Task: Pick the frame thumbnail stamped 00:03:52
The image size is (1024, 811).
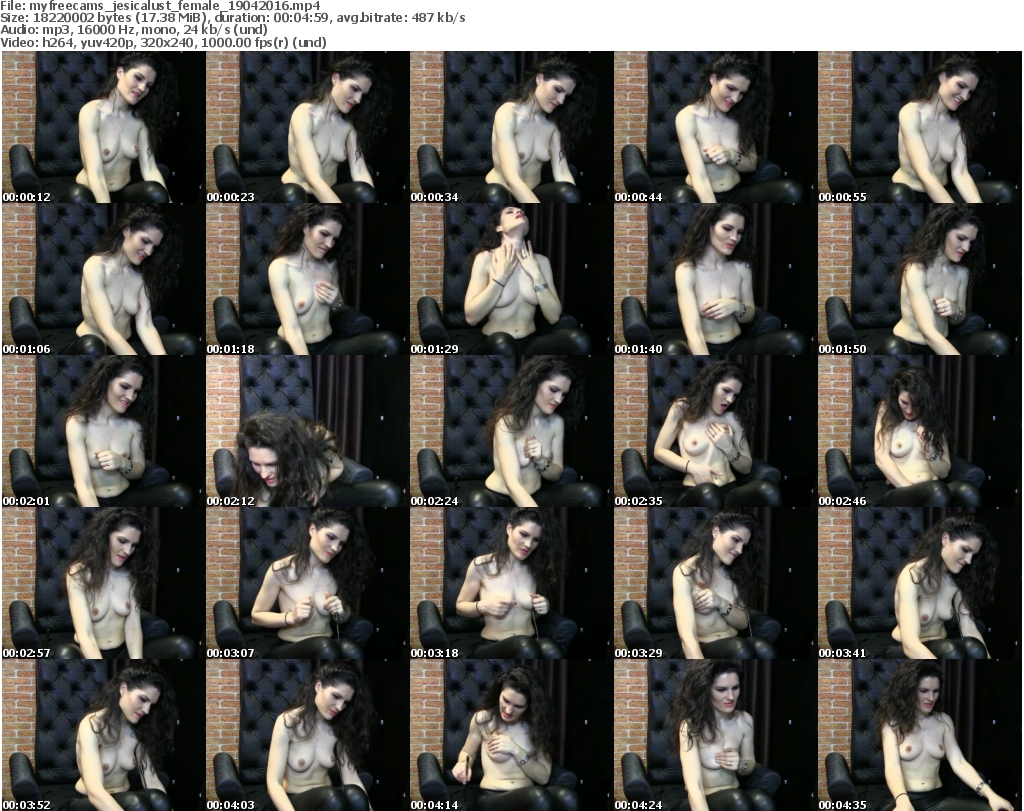Action: (103, 736)
